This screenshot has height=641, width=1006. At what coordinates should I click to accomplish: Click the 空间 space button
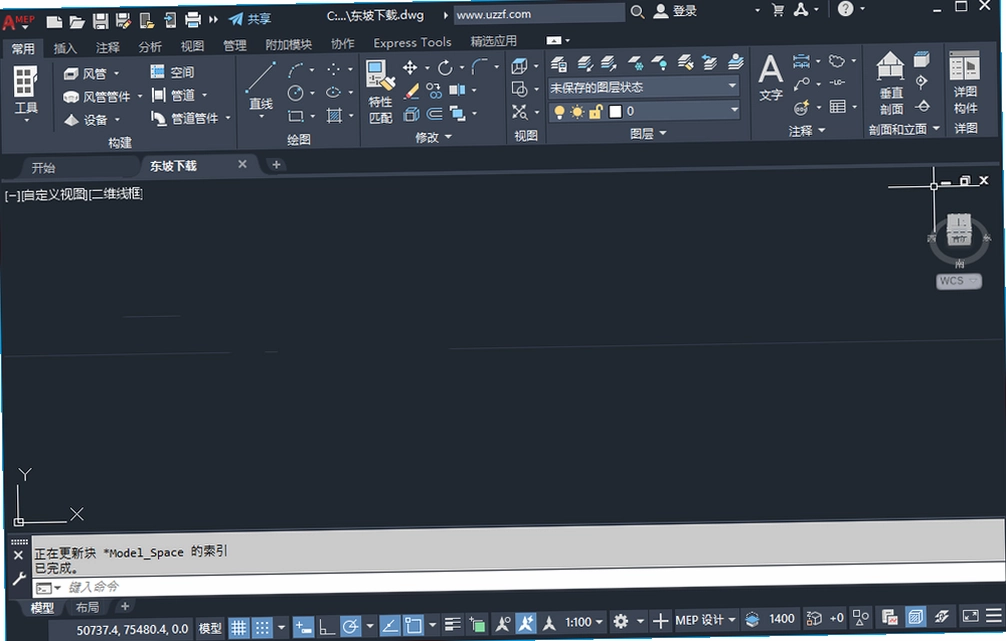pyautogui.click(x=172, y=72)
